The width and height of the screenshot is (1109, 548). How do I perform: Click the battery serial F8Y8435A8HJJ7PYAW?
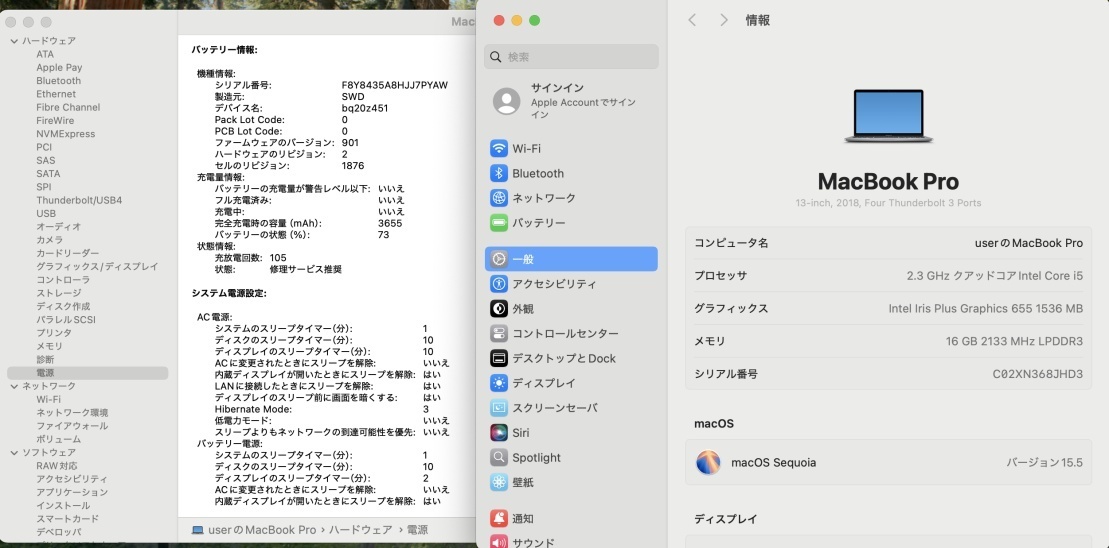(x=395, y=85)
